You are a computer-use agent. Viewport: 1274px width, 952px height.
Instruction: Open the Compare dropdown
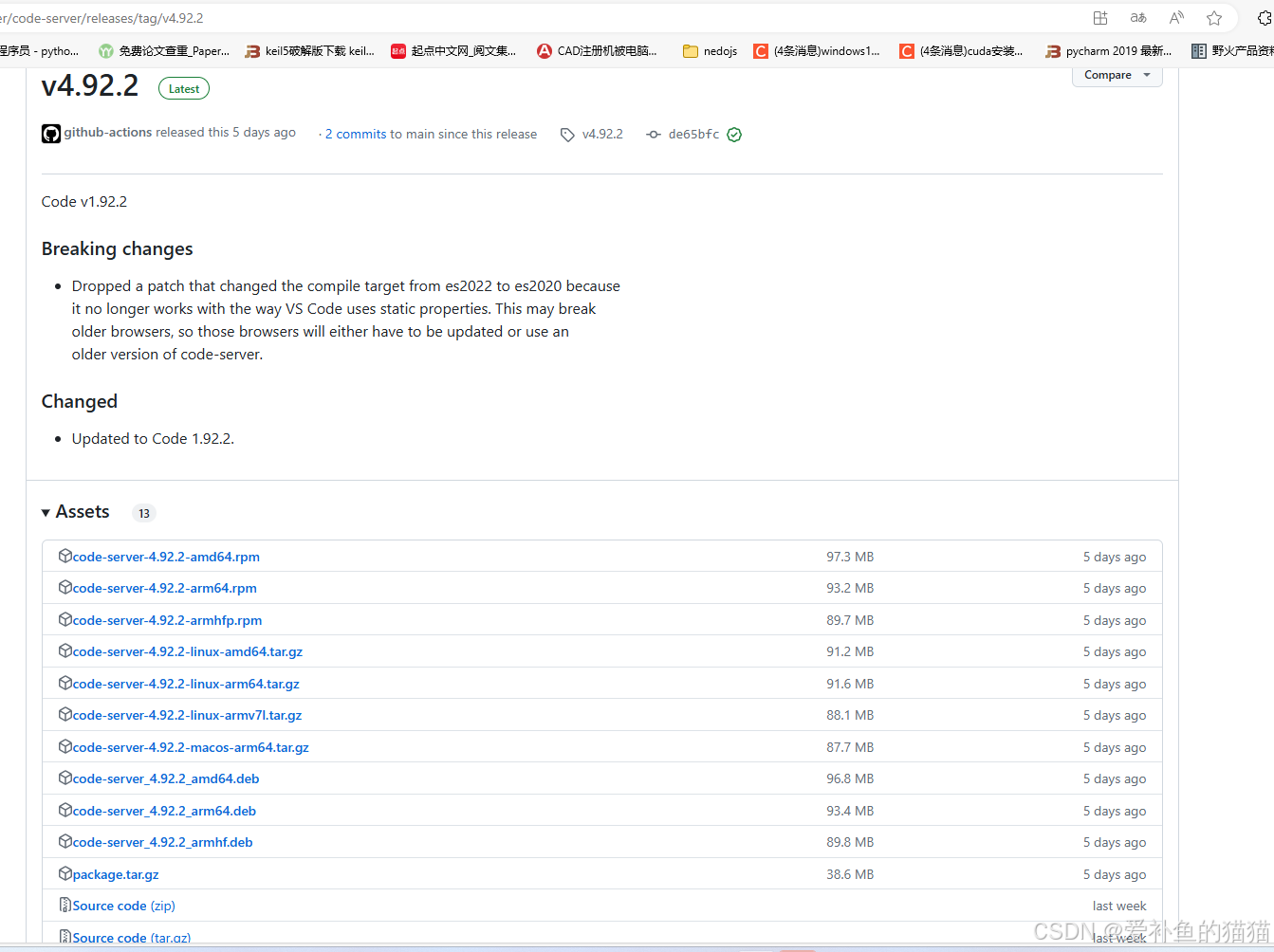[x=1117, y=75]
